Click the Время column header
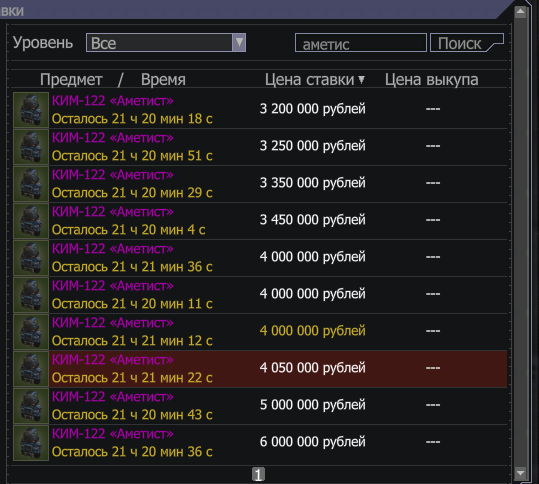The height and width of the screenshot is (484, 539). click(x=163, y=80)
